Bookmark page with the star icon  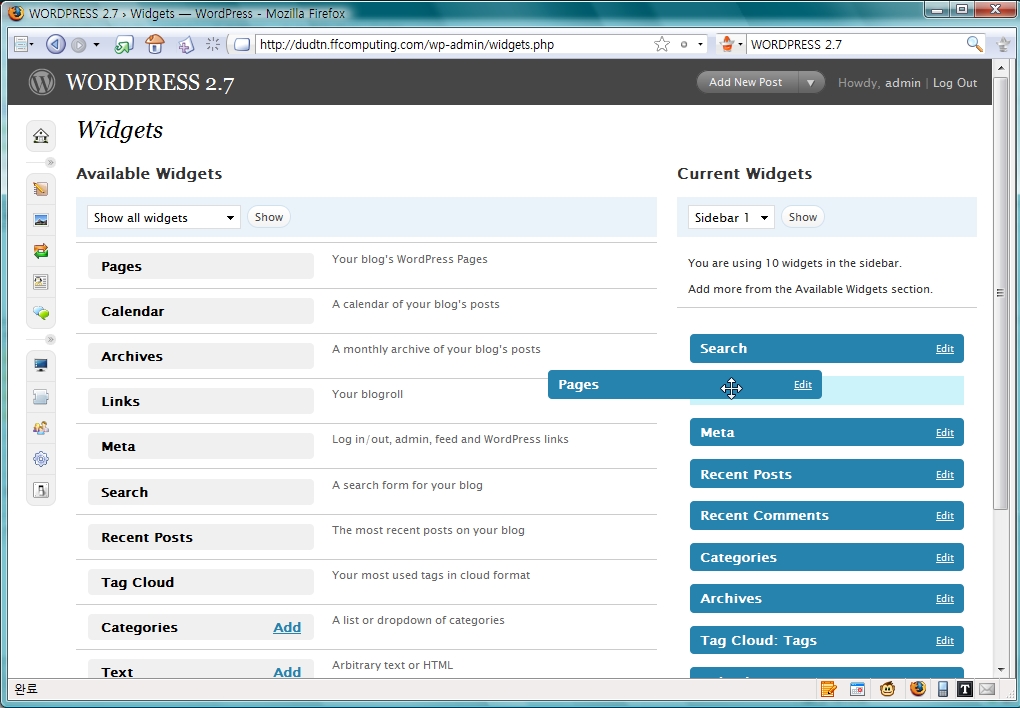[x=662, y=44]
